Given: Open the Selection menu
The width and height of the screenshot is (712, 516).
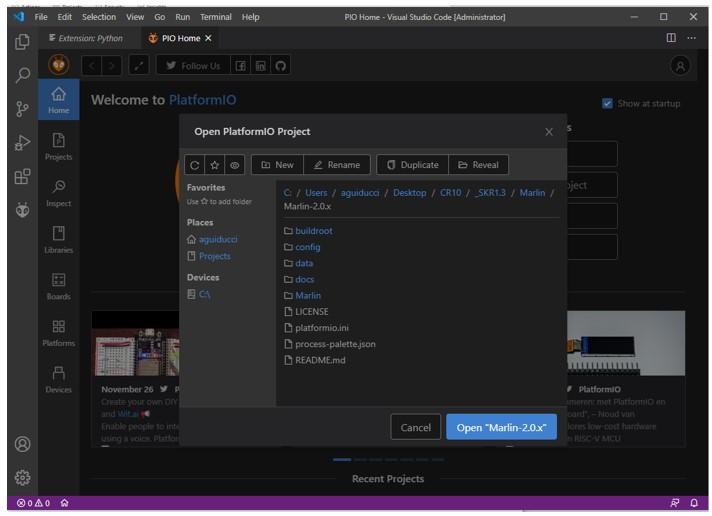Looking at the screenshot, I should pyautogui.click(x=99, y=17).
